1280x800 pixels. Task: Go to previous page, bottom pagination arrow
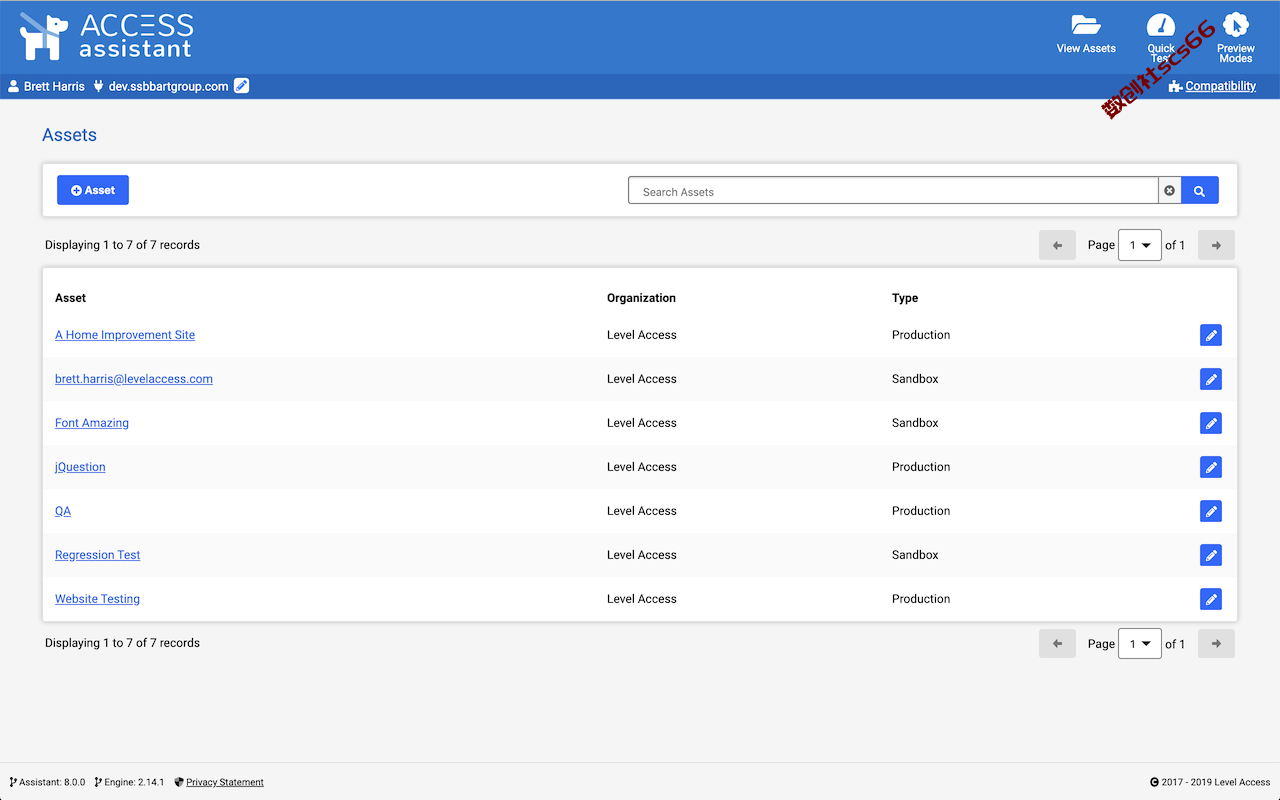(x=1057, y=643)
